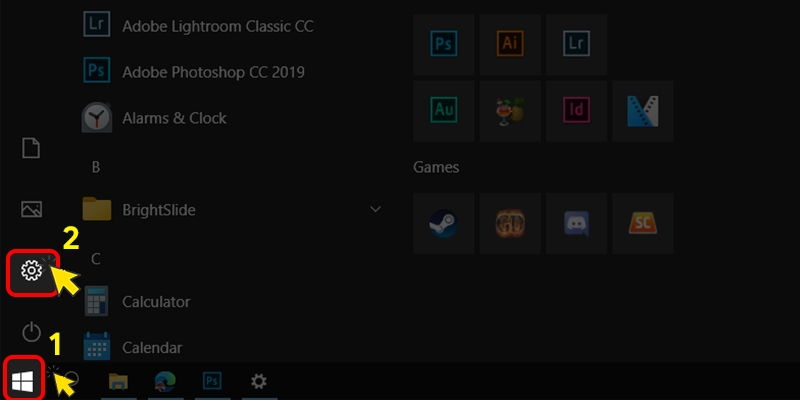Open the Documents icon in Start sidebar
The width and height of the screenshot is (800, 400).
(31, 148)
